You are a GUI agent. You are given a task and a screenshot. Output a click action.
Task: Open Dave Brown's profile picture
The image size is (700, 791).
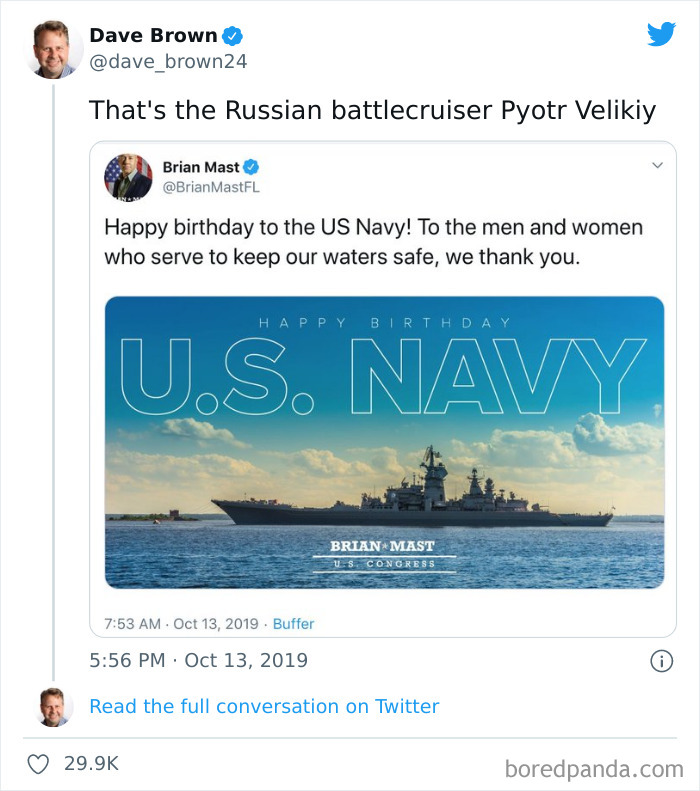coord(53,49)
